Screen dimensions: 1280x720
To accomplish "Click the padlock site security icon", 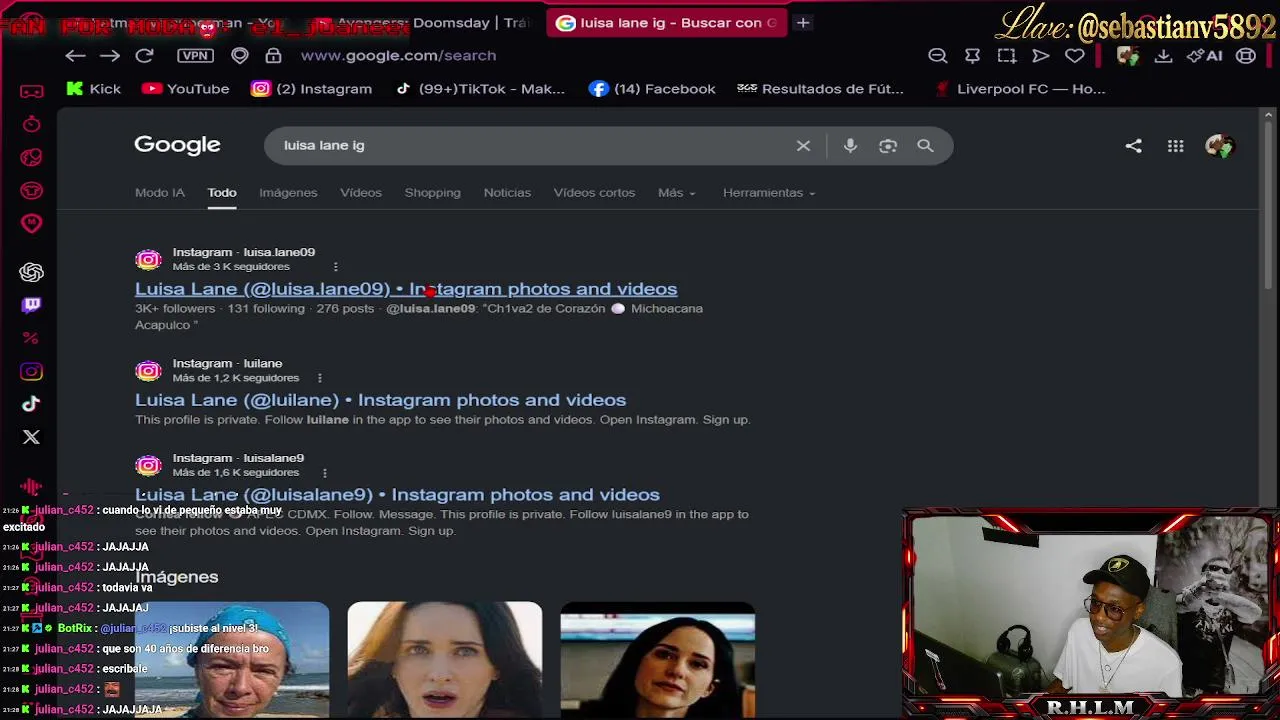I will 274,56.
